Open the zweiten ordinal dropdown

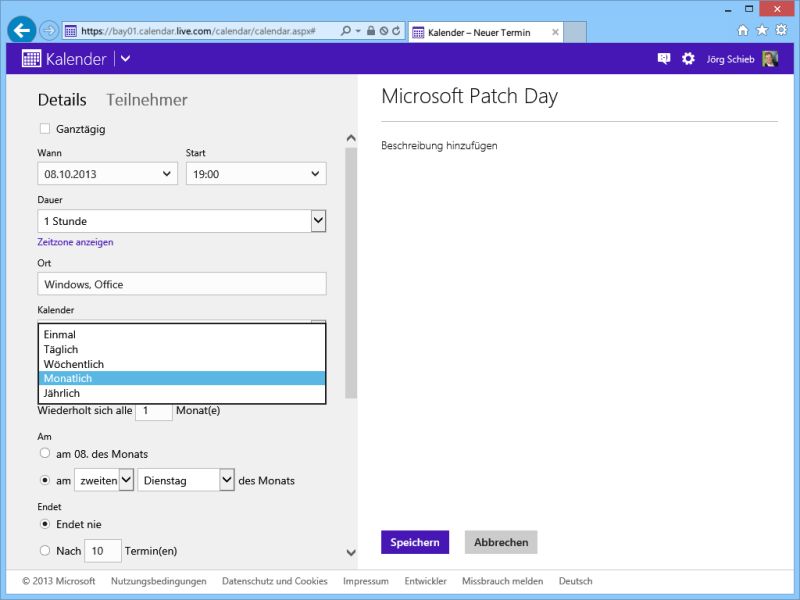104,480
